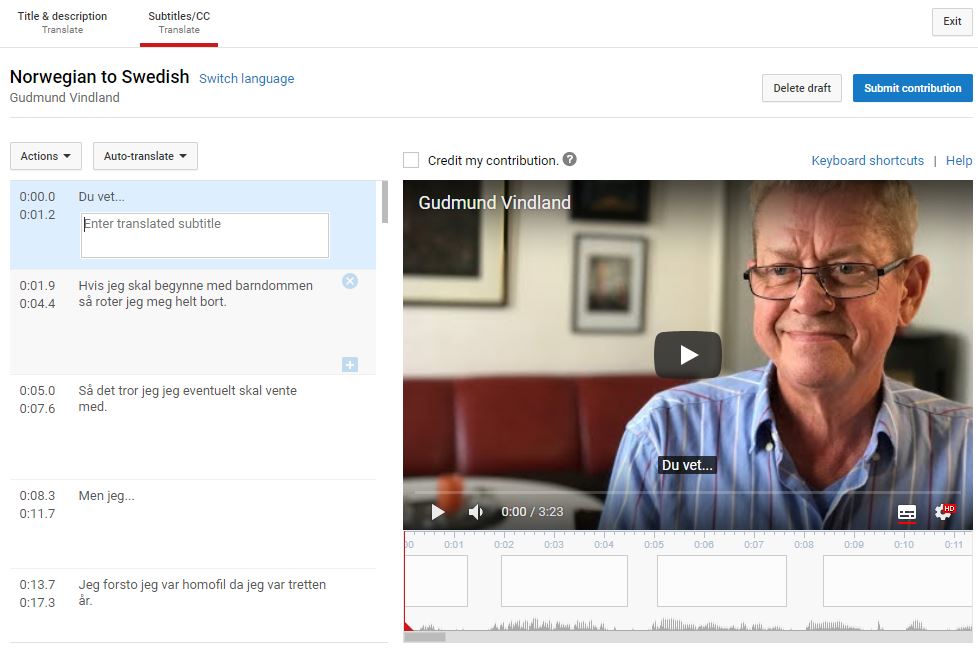Image resolution: width=978 pixels, height=648 pixels.
Task: Switch to Title & description tab
Action: click(x=62, y=22)
